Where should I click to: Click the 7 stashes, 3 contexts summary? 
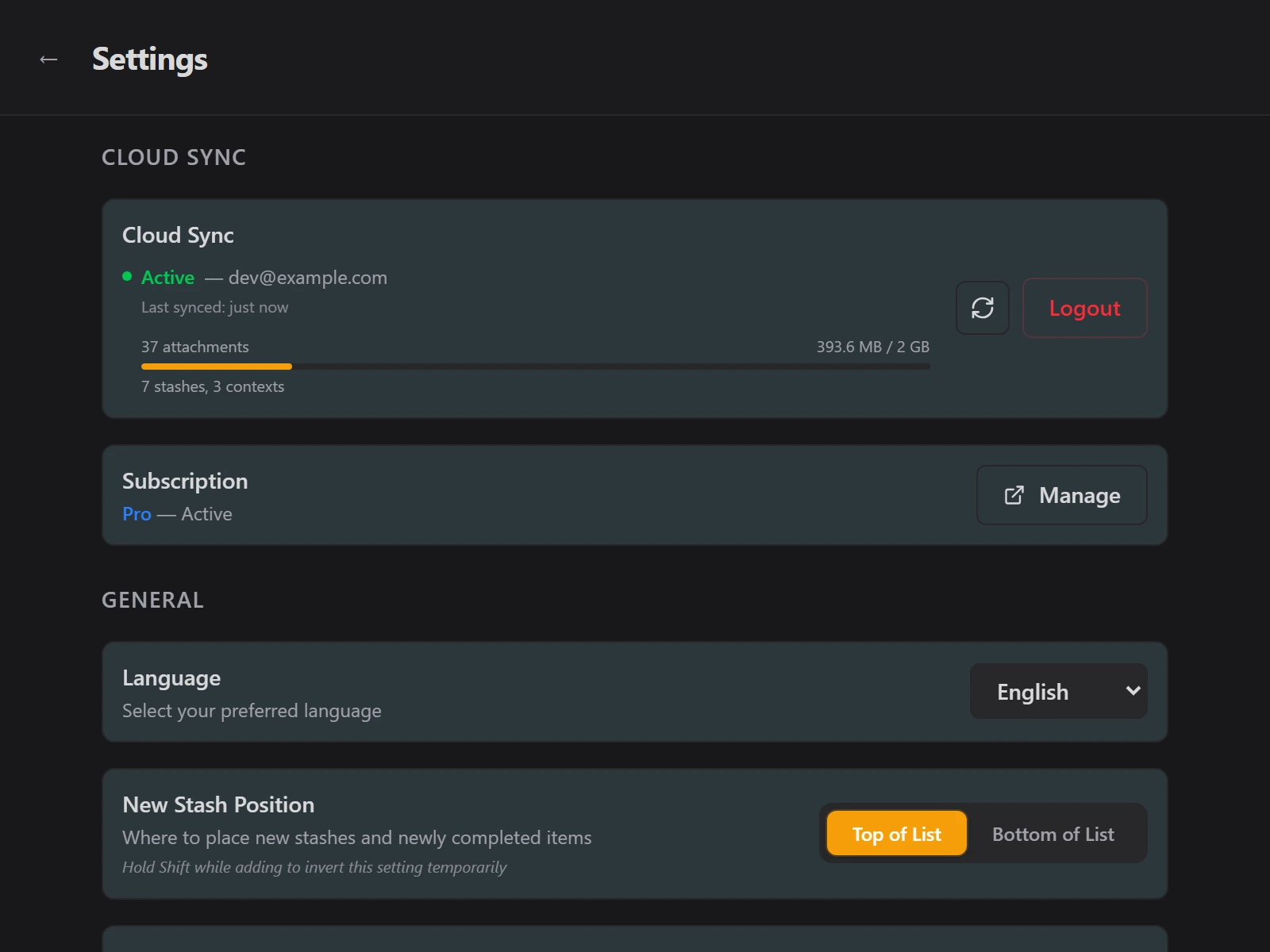click(x=213, y=386)
